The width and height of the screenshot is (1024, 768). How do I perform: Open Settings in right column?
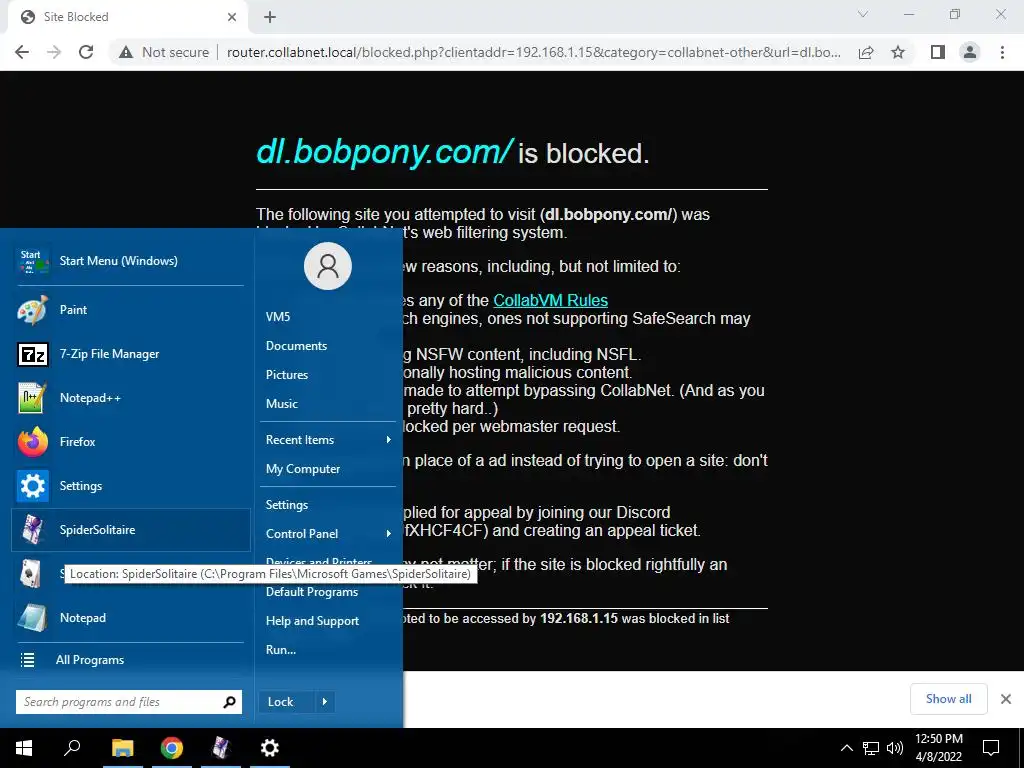(x=287, y=505)
